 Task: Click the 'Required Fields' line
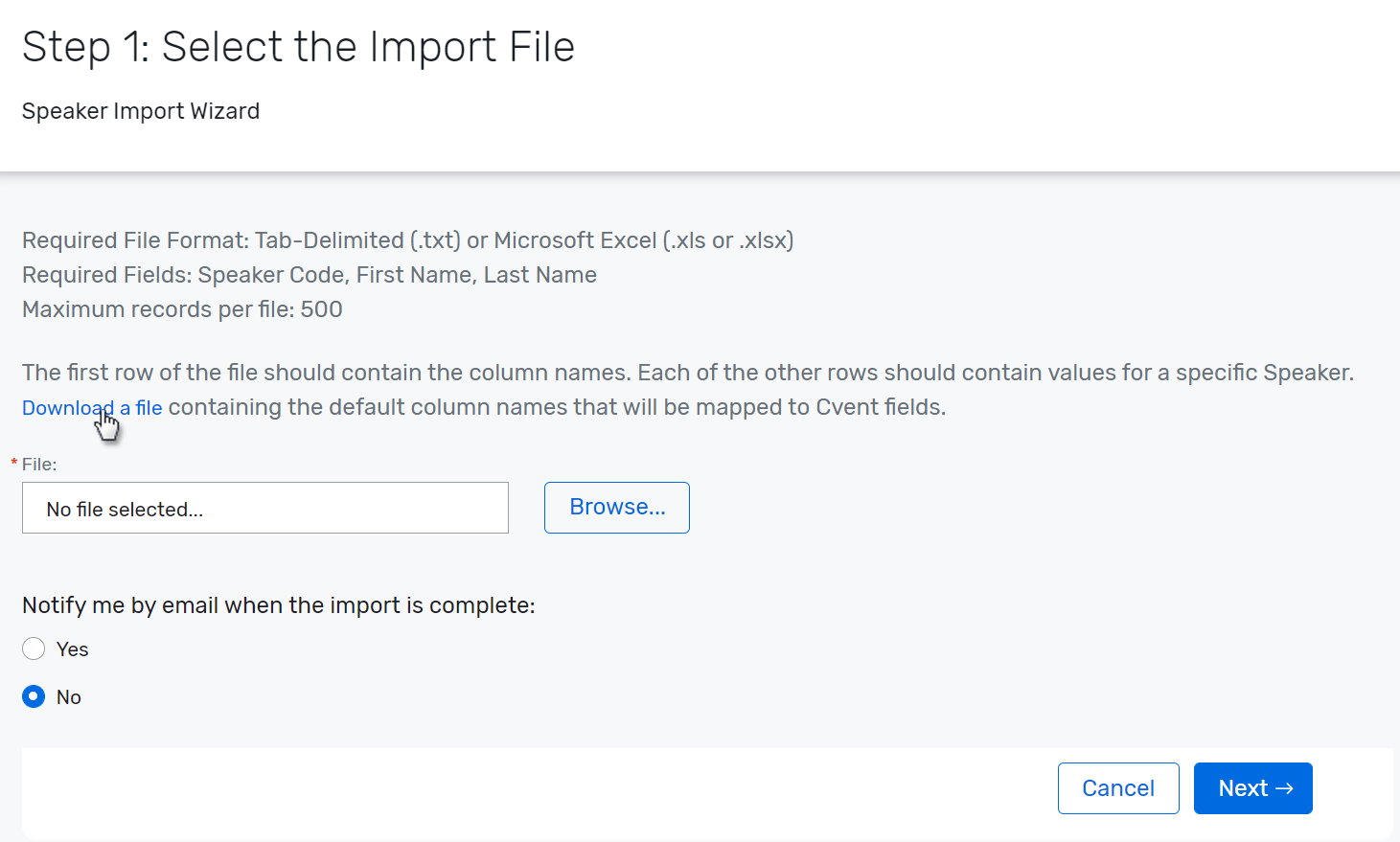click(x=309, y=275)
